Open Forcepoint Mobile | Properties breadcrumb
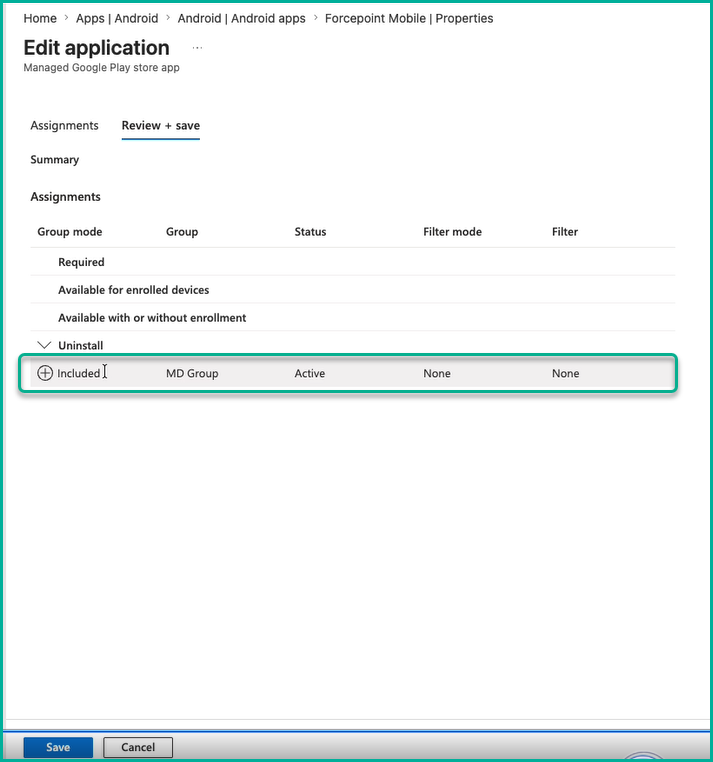The width and height of the screenshot is (713, 762). pos(409,18)
